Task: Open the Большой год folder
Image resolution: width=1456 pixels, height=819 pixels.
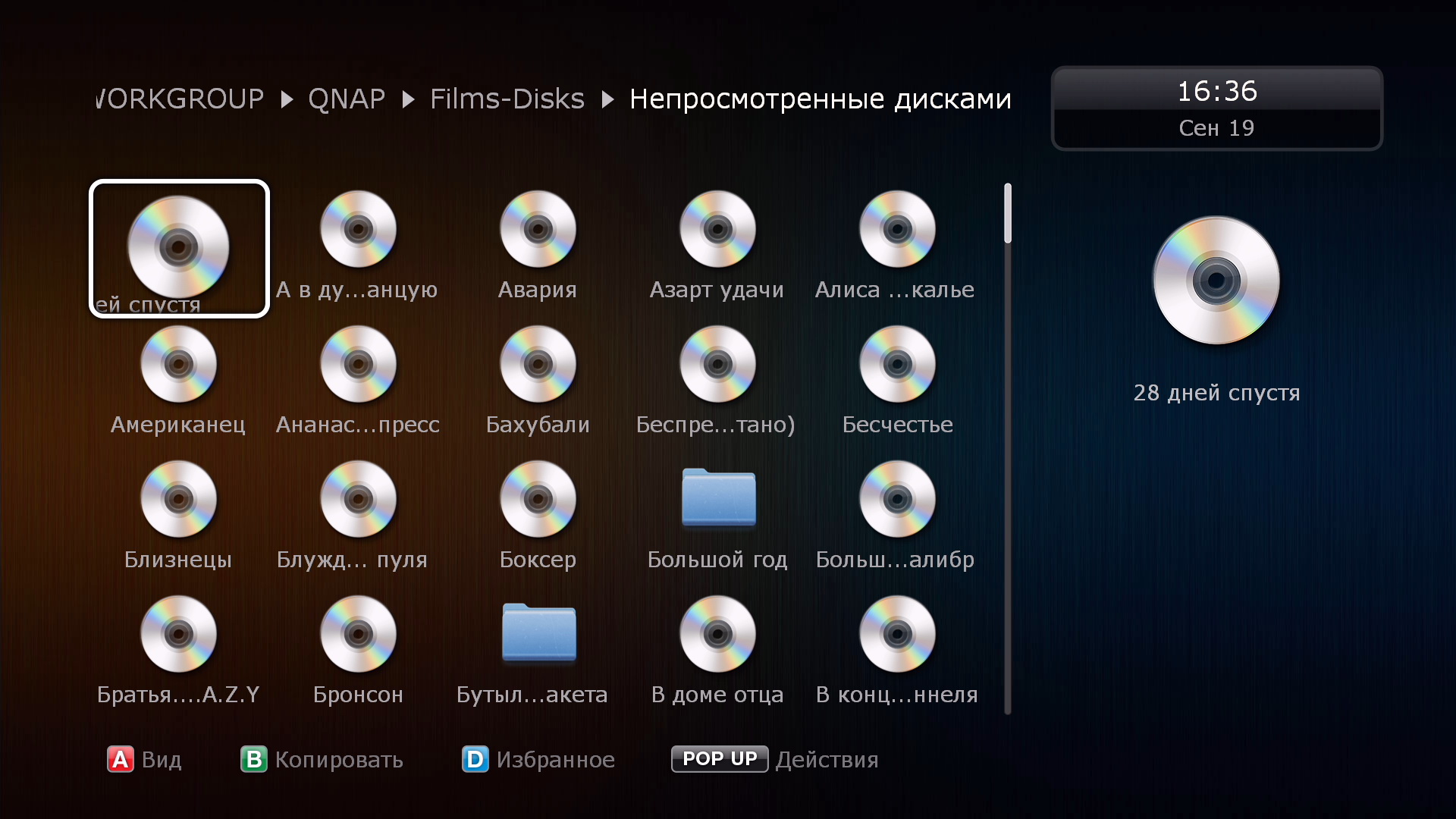Action: tap(717, 498)
